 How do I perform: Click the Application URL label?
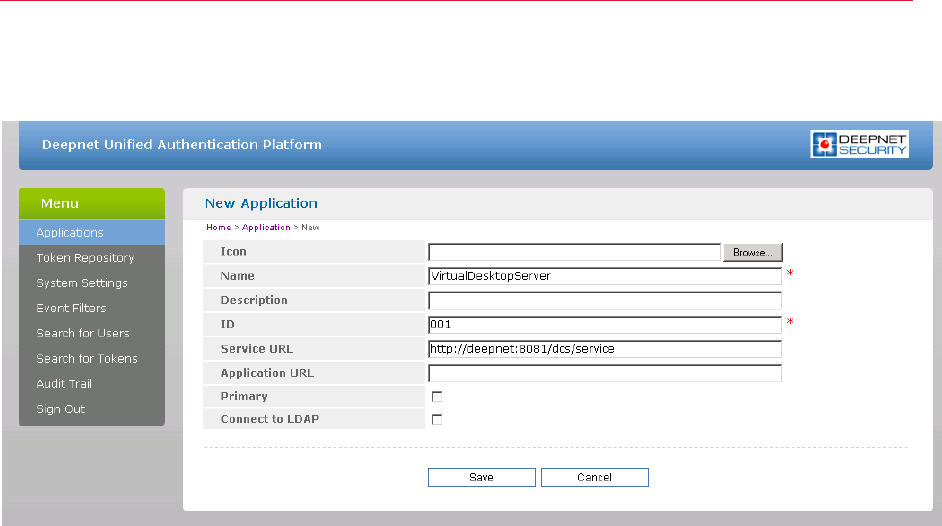[267, 373]
